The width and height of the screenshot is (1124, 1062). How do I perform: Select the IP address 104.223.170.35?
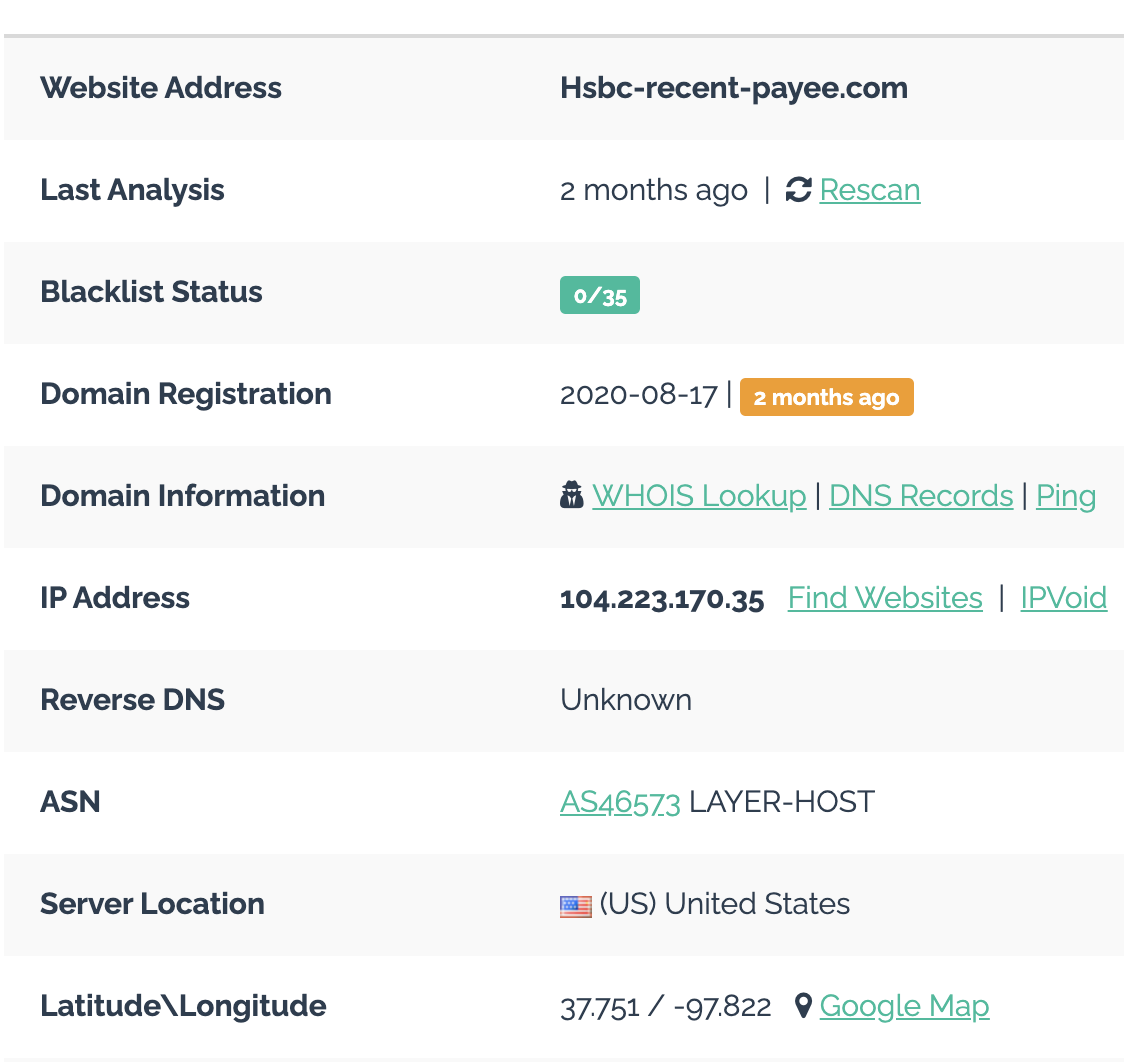click(x=662, y=599)
